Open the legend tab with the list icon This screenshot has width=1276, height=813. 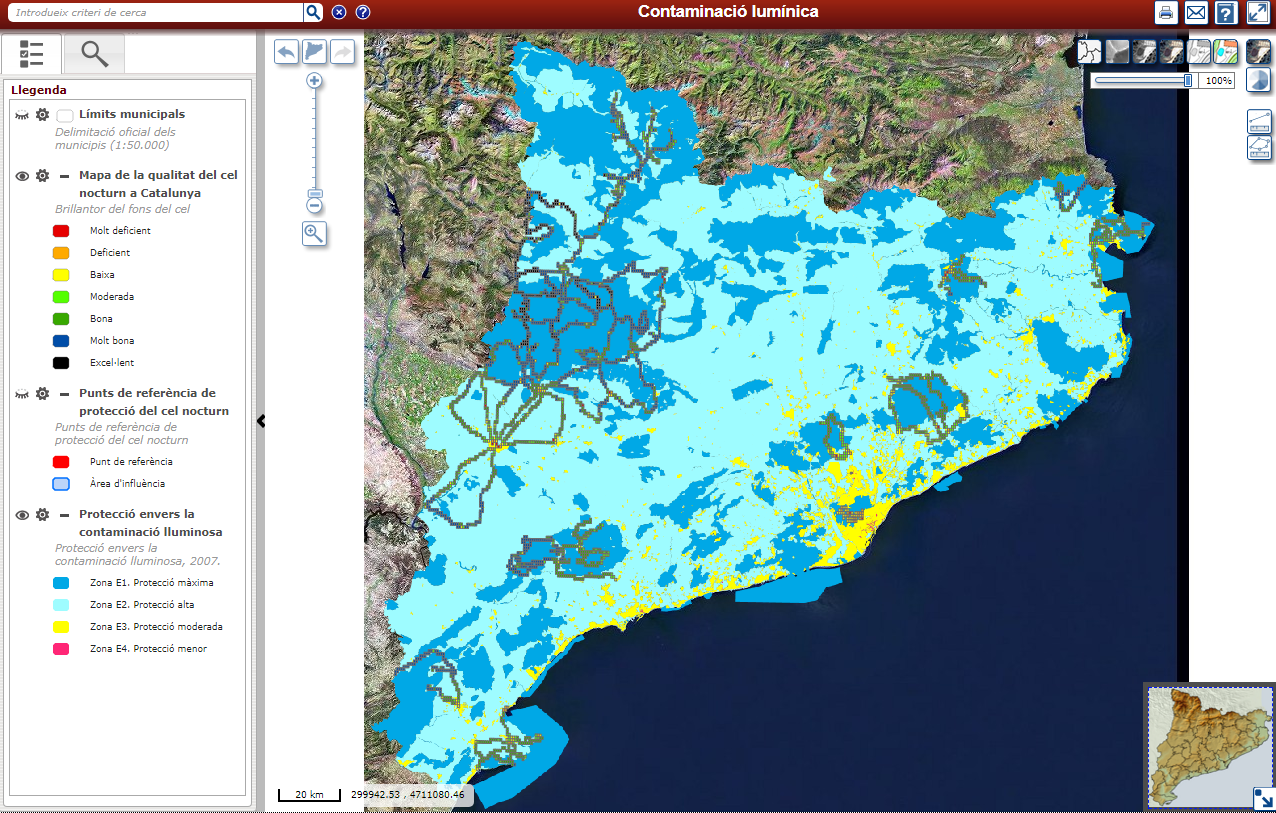(32, 54)
